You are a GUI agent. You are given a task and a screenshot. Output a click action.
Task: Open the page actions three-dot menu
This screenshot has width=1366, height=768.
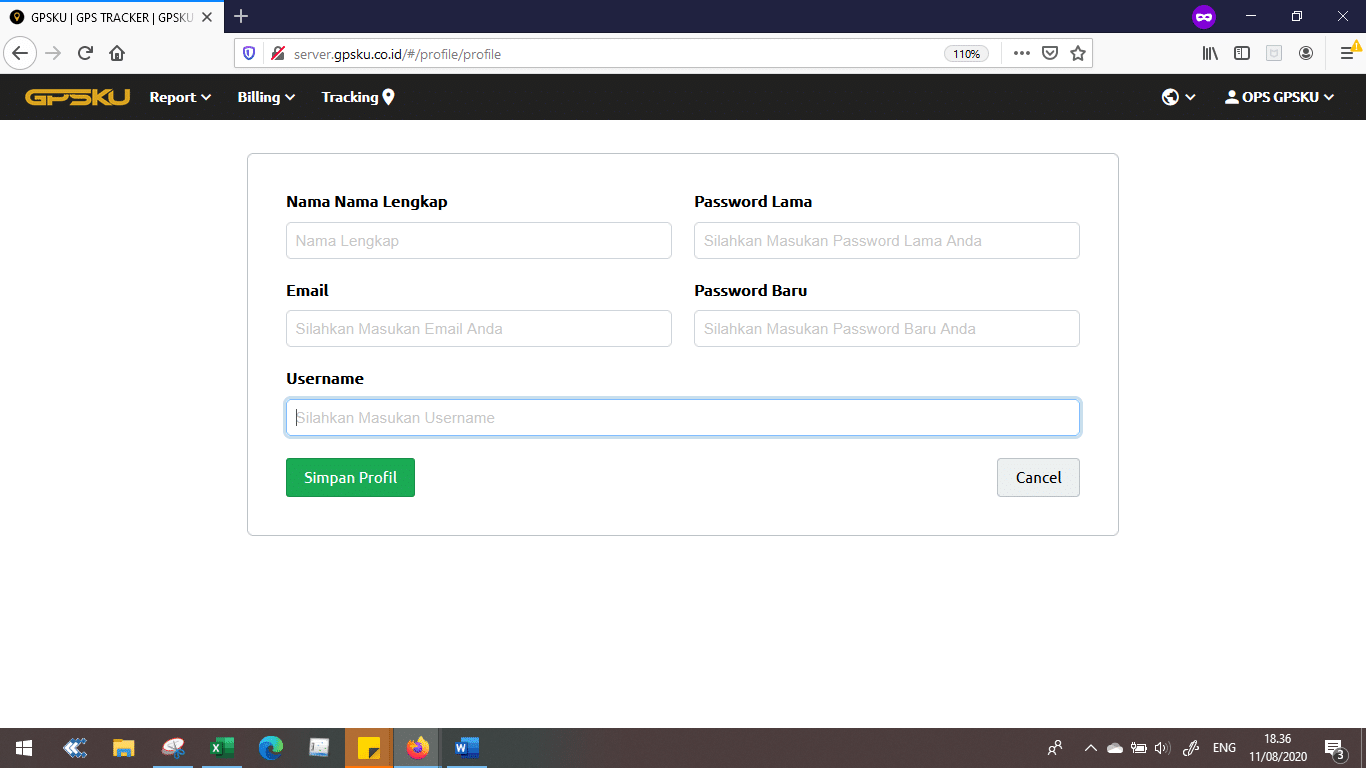tap(1021, 53)
